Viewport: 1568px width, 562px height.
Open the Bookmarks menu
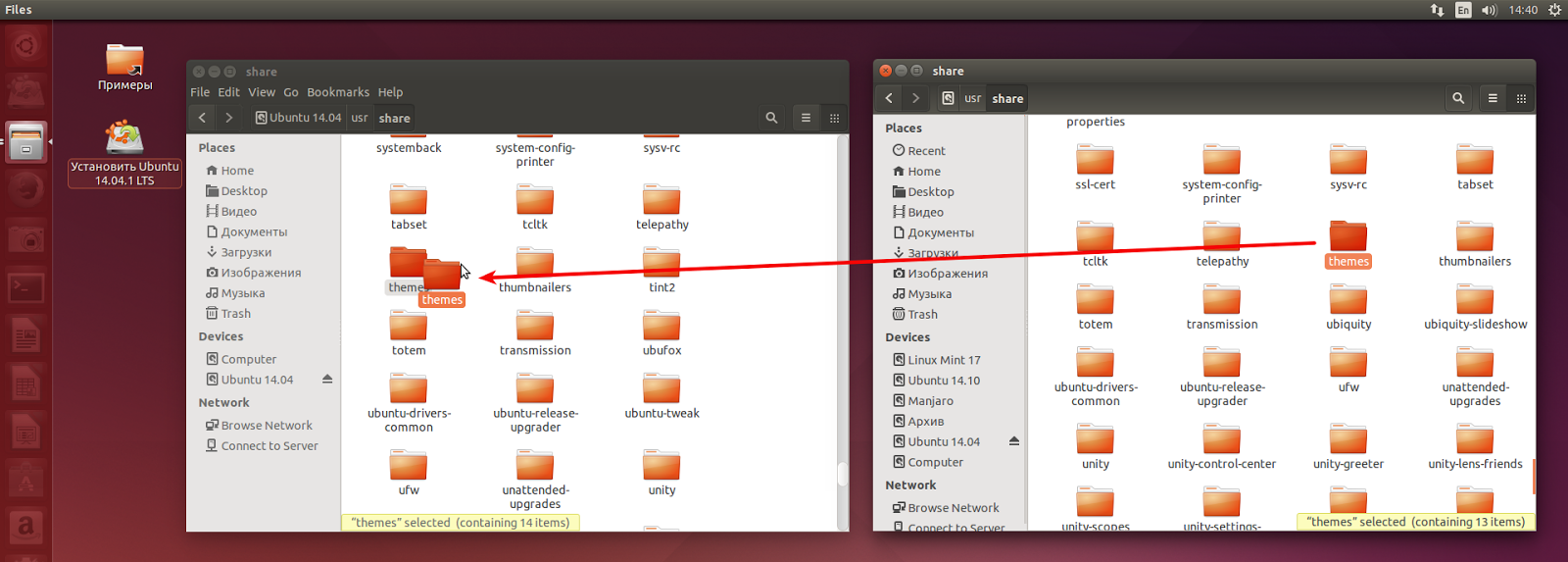(x=338, y=92)
